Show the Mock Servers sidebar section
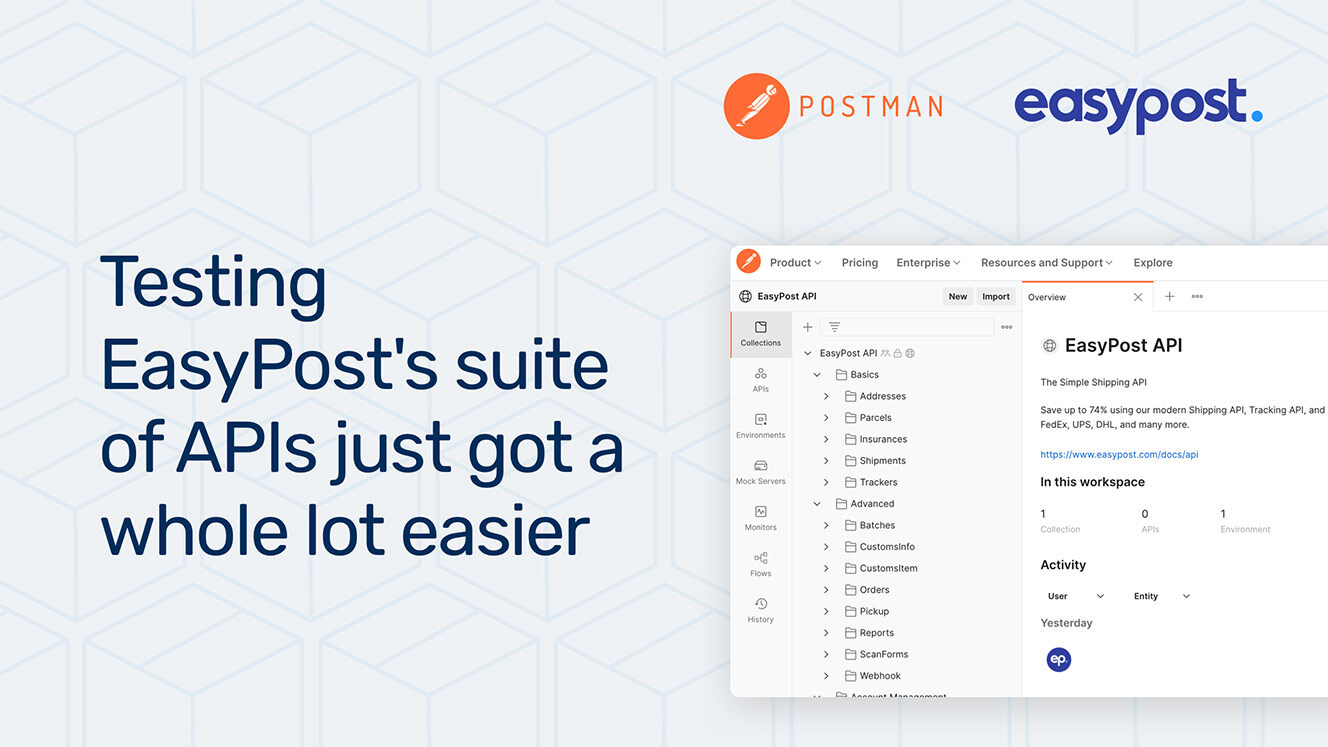This screenshot has width=1328, height=747. click(761, 472)
